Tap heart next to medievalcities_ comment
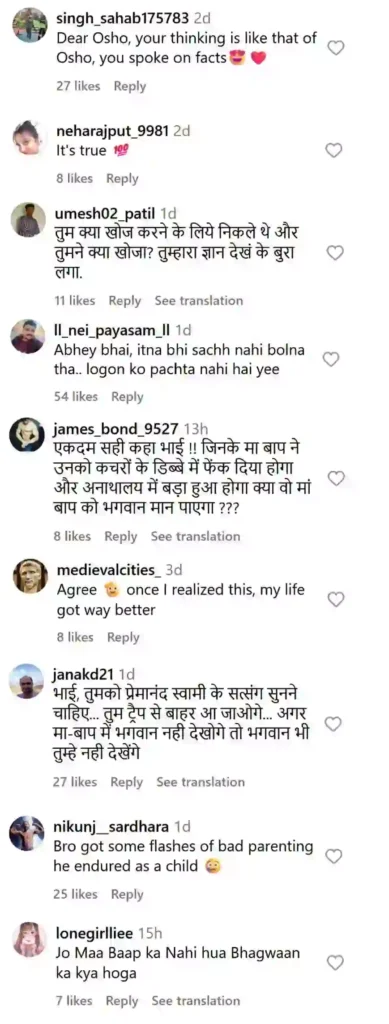 335,600
